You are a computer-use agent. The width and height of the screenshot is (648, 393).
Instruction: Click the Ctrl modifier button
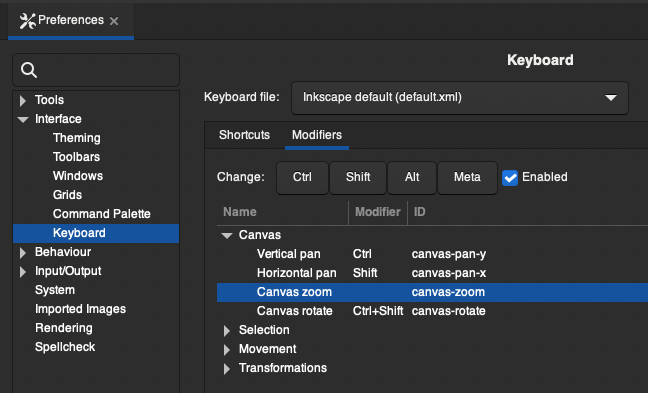[302, 178]
